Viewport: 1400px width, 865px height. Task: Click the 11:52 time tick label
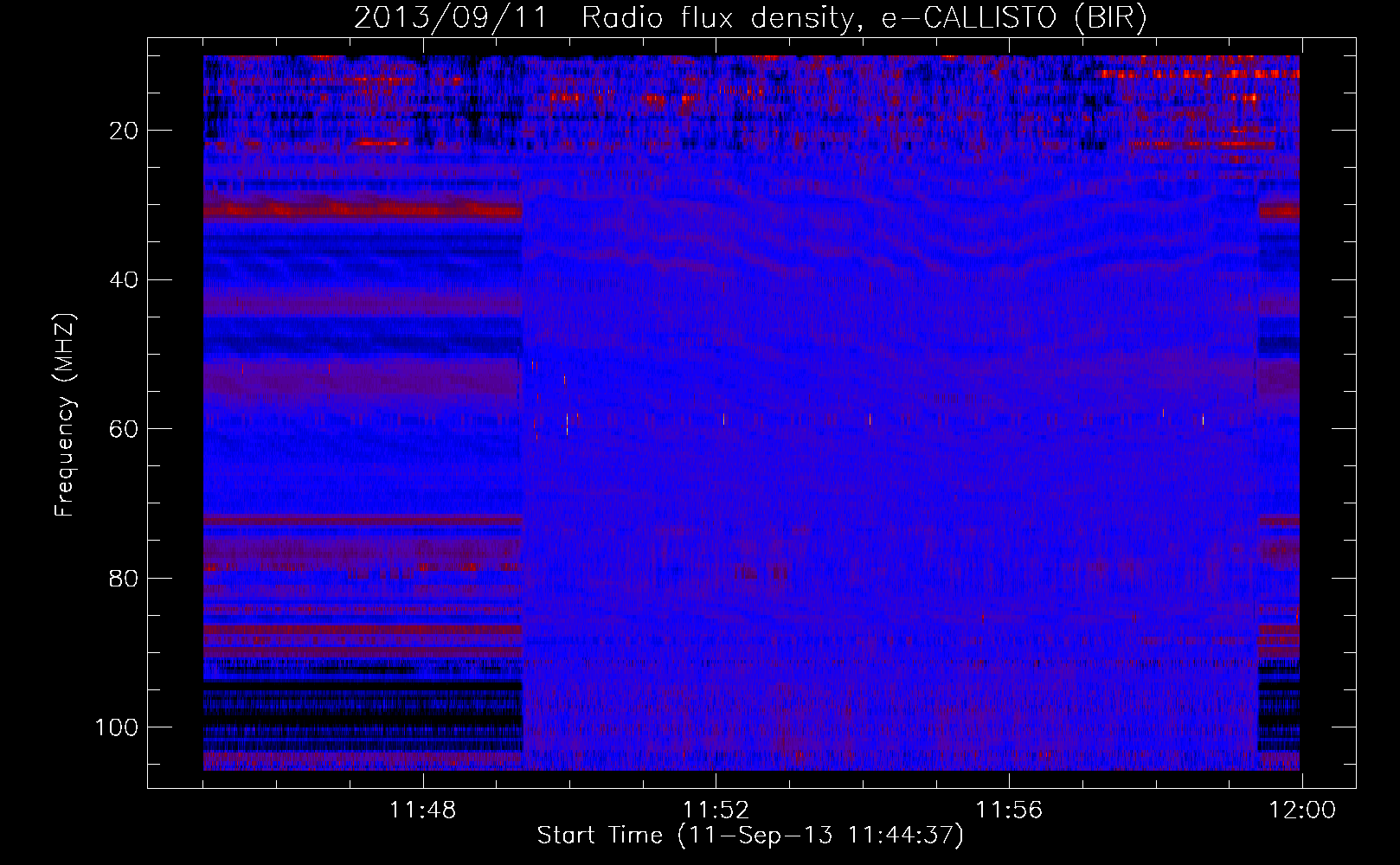[x=716, y=811]
